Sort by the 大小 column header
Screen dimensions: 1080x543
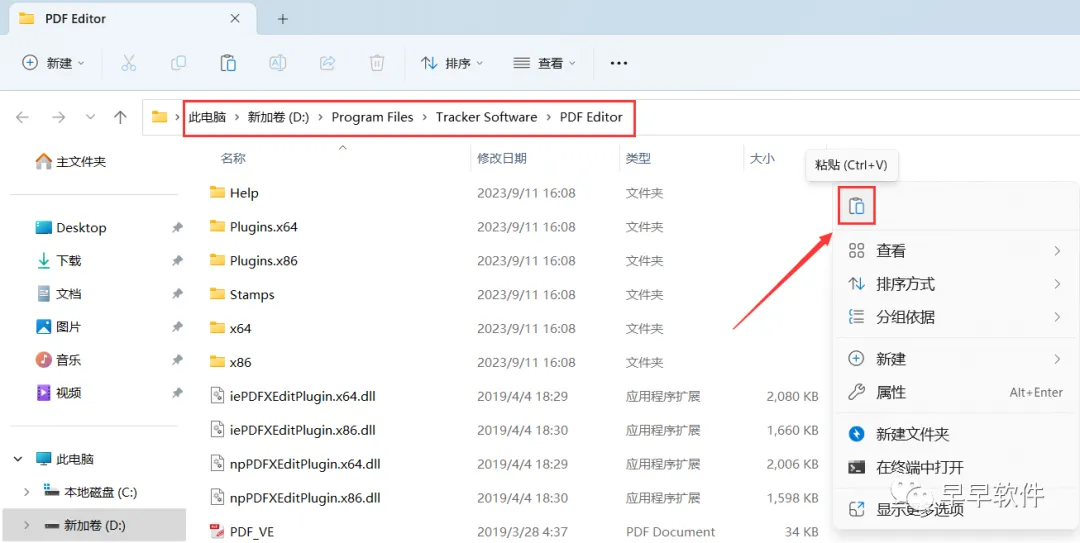762,158
